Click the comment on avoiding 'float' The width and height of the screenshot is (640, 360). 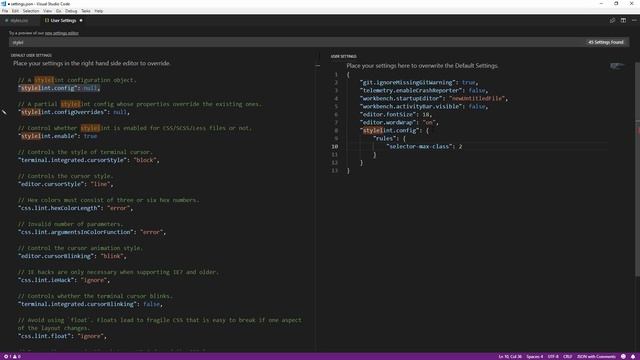coord(160,324)
